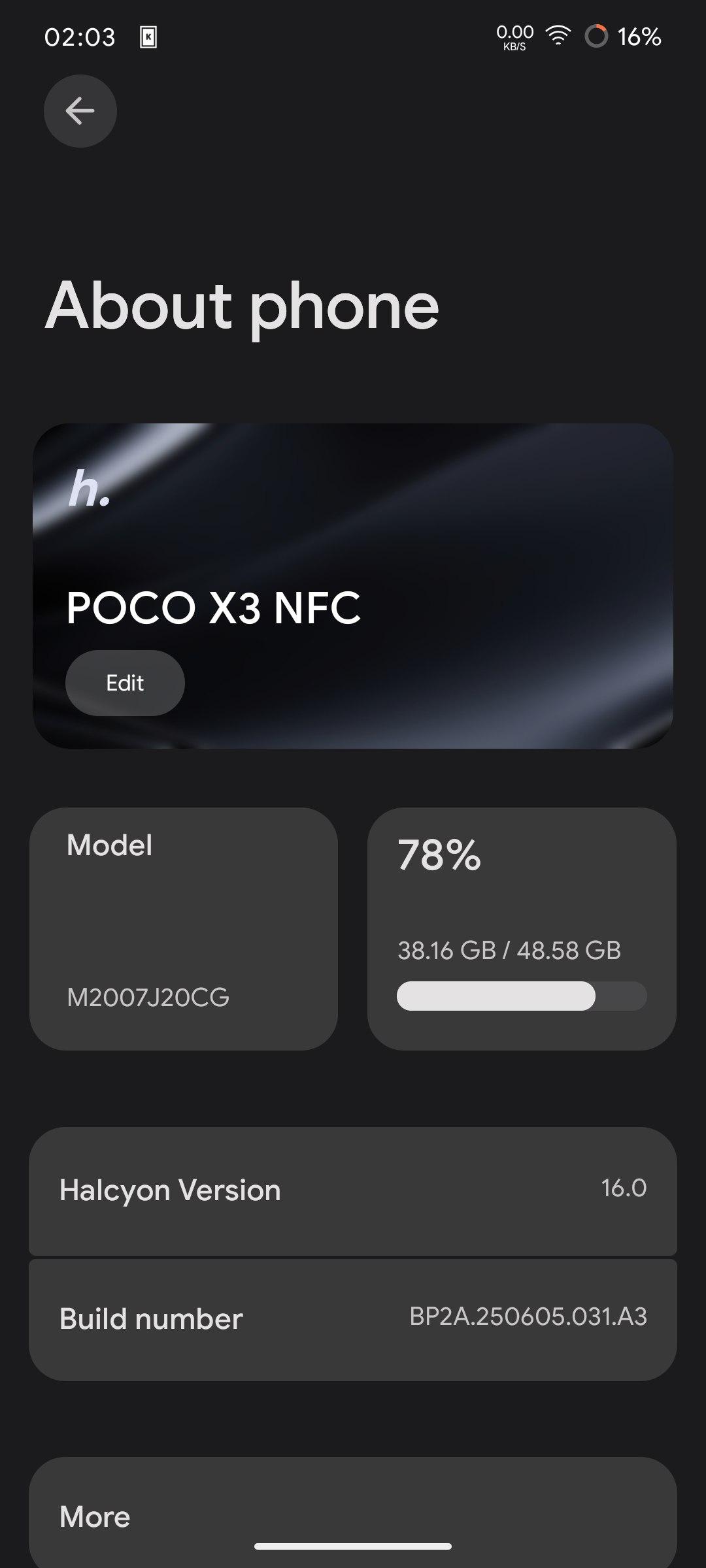The height and width of the screenshot is (1568, 706).
Task: Tap the BP2A.250605.031.A3 build value
Action: point(528,1316)
